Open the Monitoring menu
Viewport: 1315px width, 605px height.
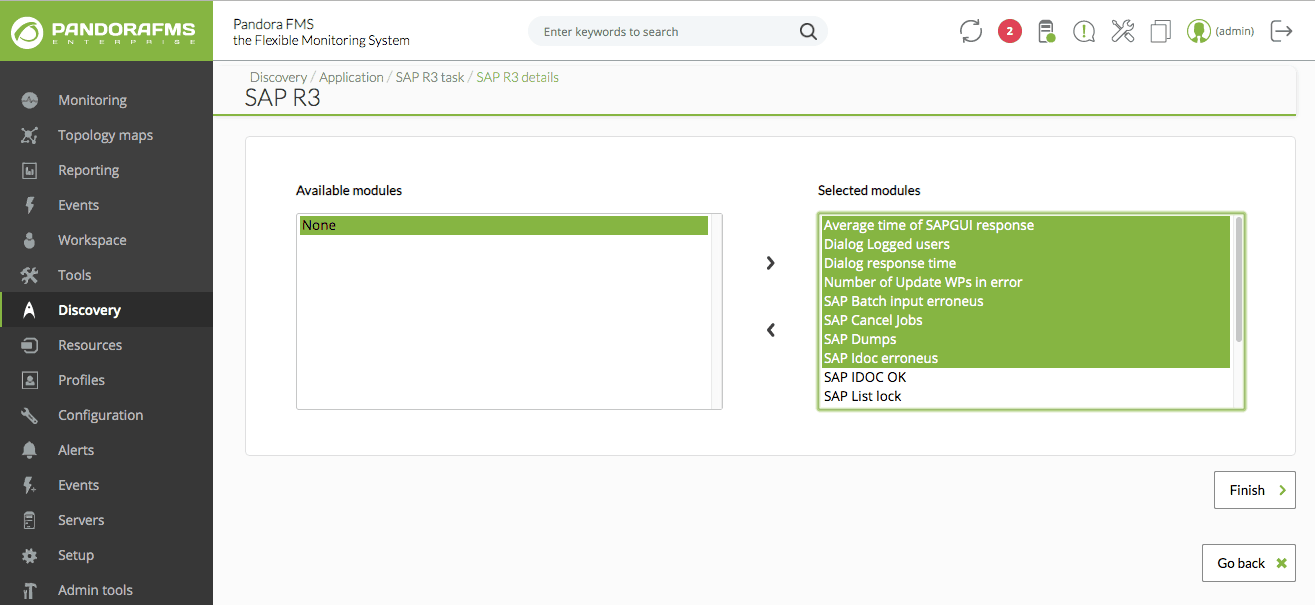(x=92, y=100)
